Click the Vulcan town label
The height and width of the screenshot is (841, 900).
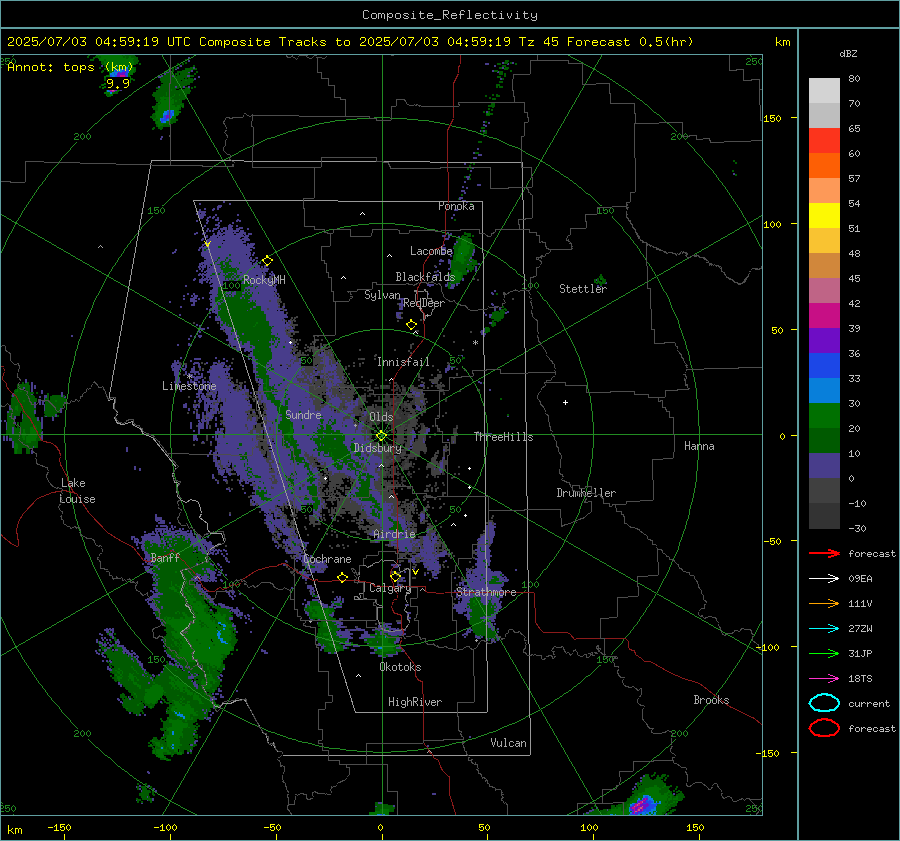pyautogui.click(x=508, y=743)
